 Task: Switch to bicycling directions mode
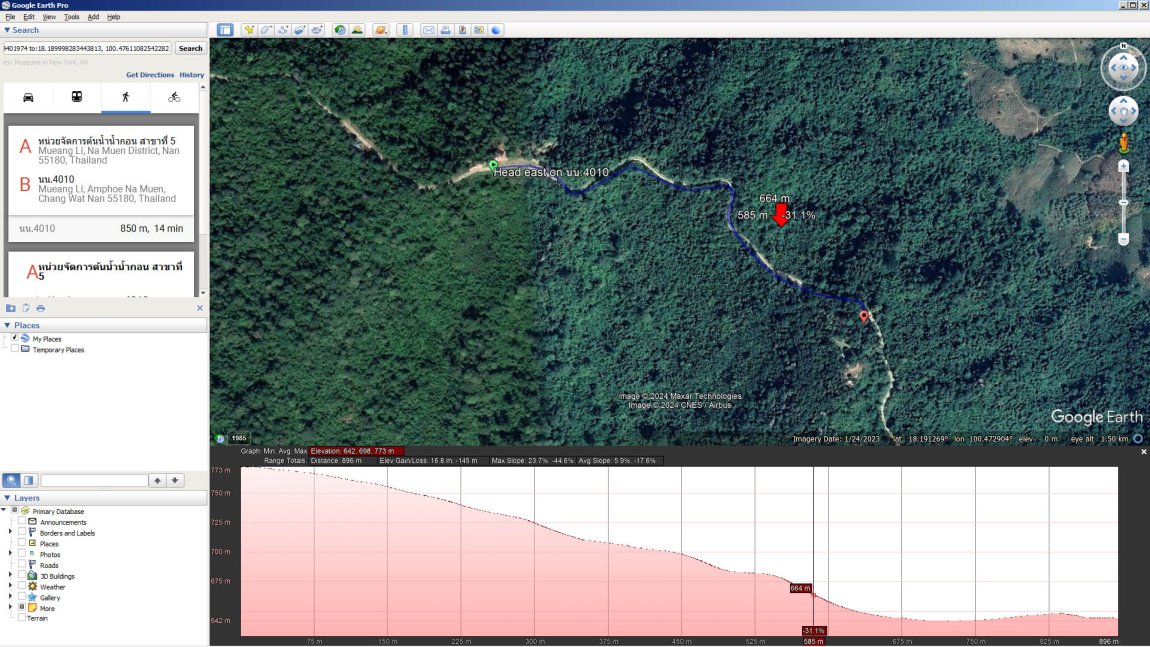click(x=173, y=97)
